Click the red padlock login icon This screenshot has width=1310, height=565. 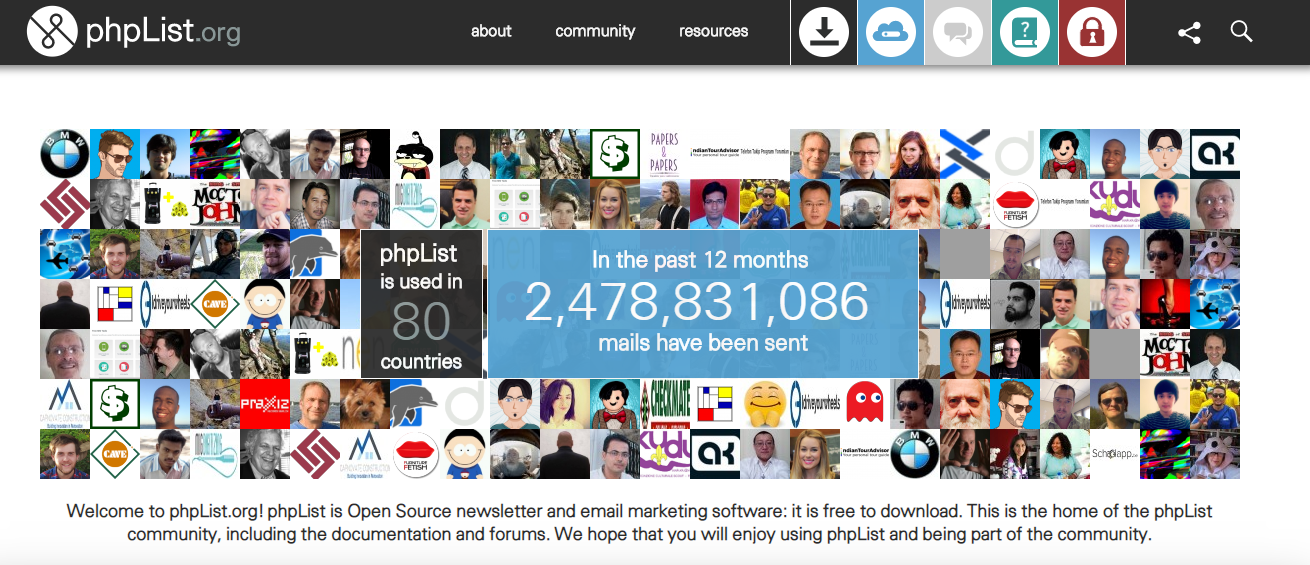pos(1092,32)
